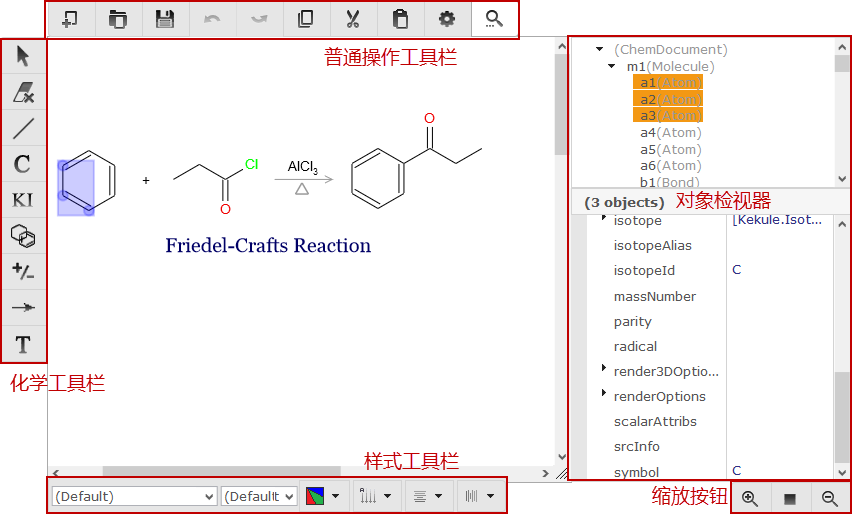Select a4(Atom) in the object tree
This screenshot has width=852, height=514.
[671, 133]
